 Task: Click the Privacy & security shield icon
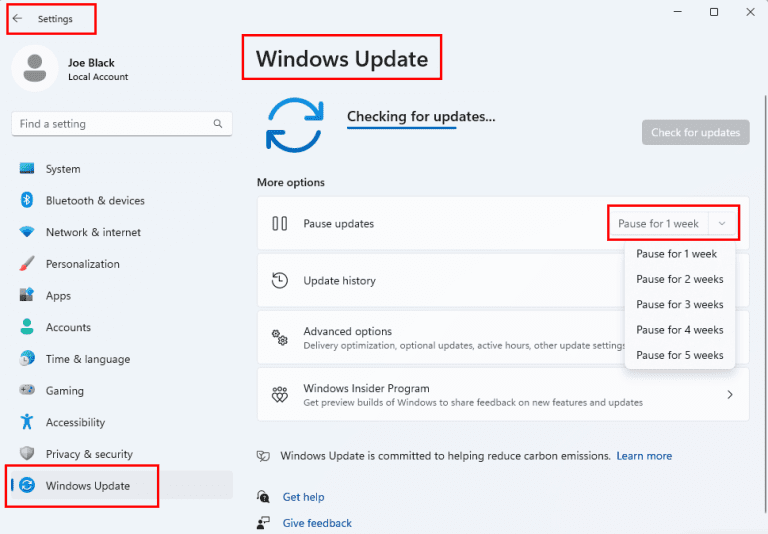[27, 454]
